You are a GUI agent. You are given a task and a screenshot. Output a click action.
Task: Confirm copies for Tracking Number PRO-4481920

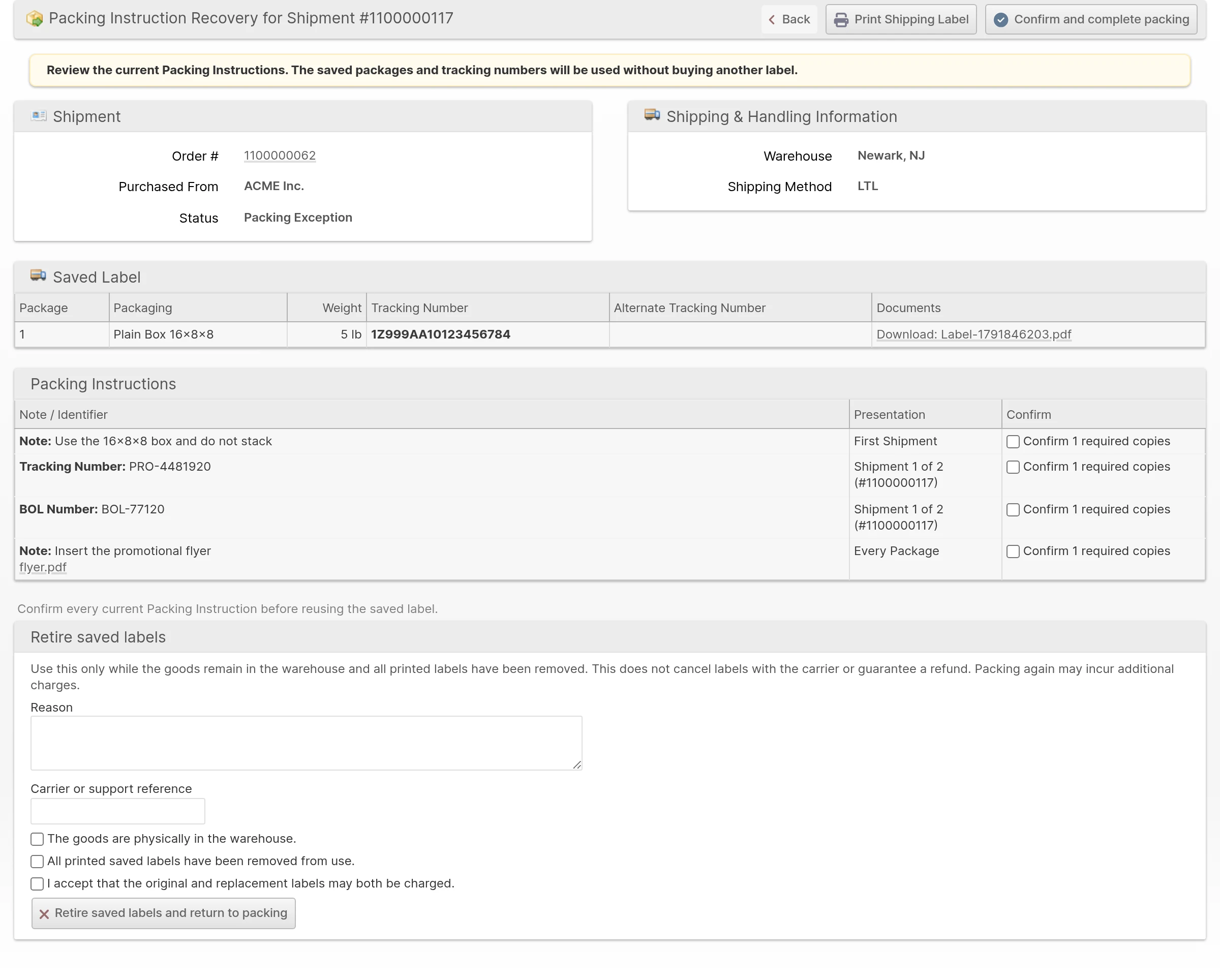click(x=1013, y=467)
